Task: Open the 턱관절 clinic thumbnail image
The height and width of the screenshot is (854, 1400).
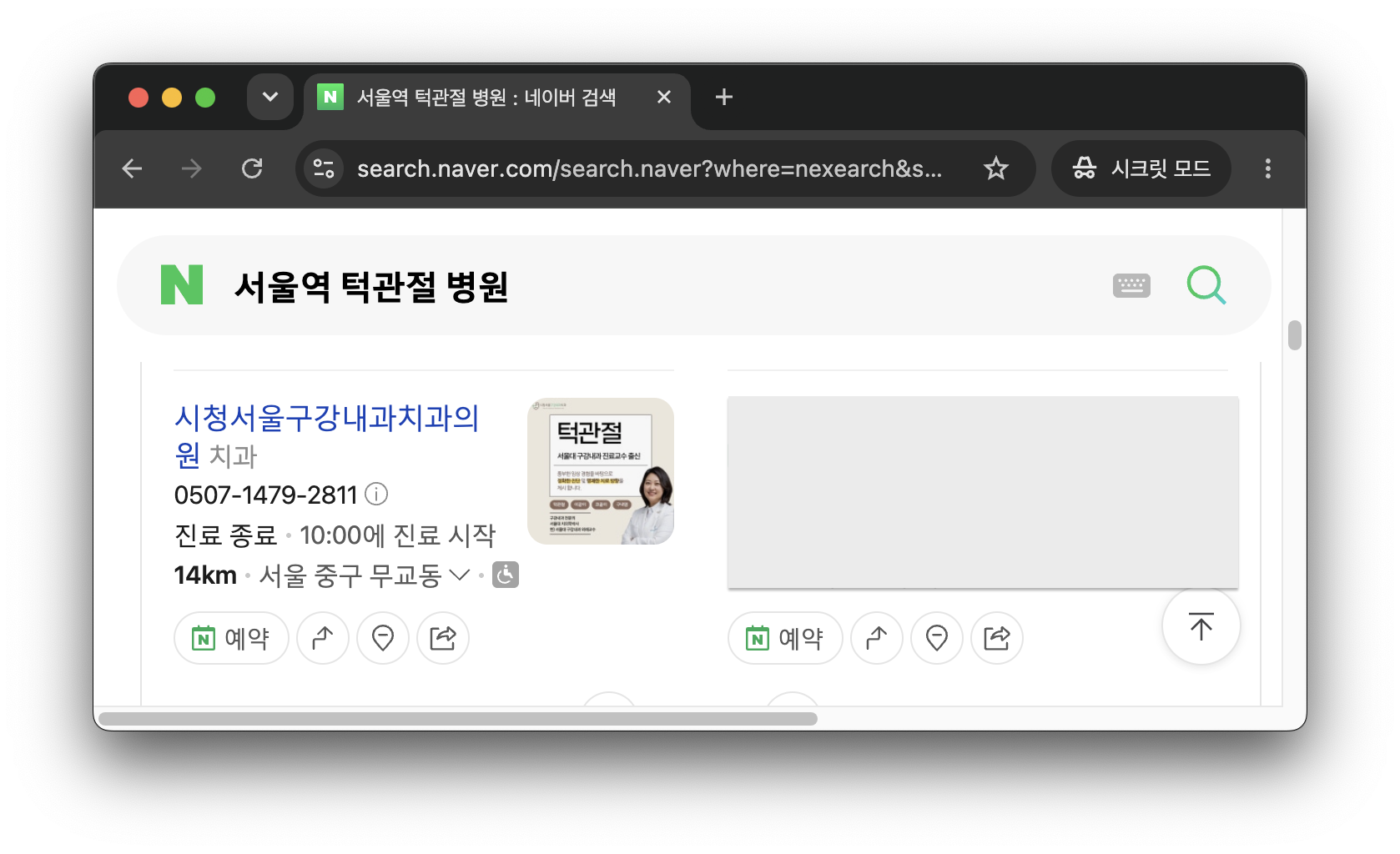Action: (601, 471)
